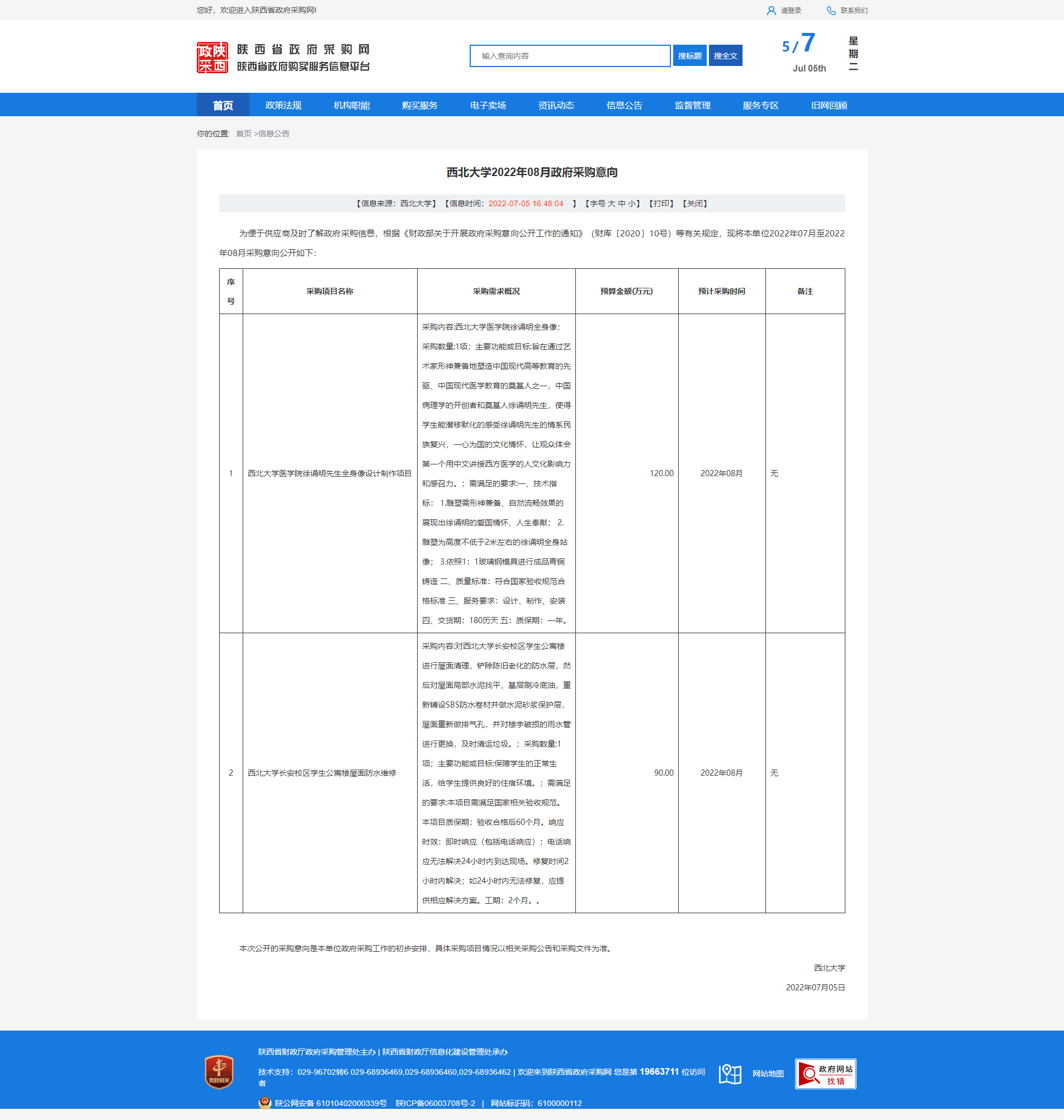Click 首页 in the breadcrumb

coord(243,134)
